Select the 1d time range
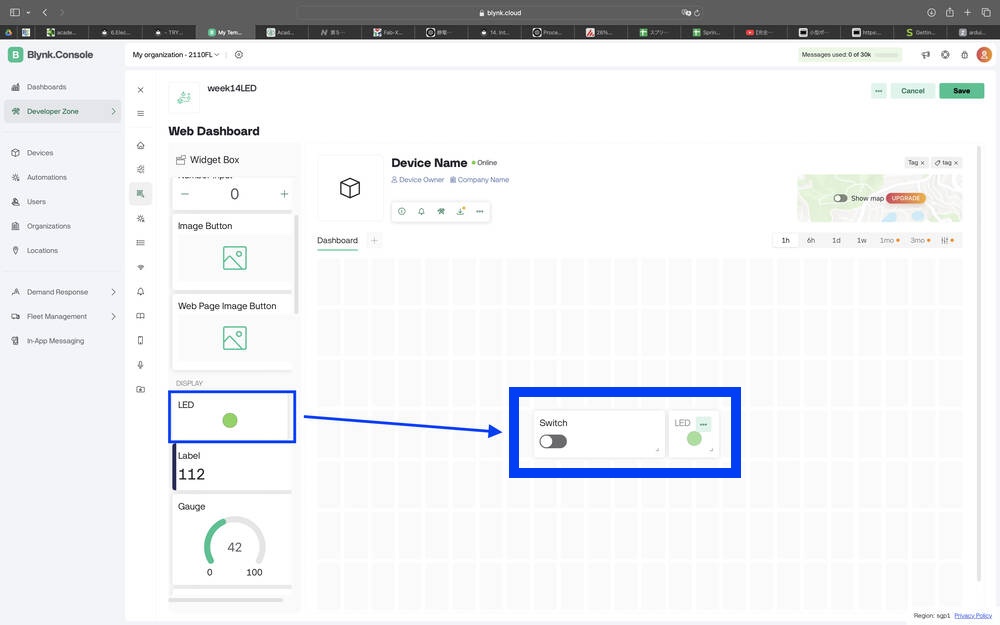 click(836, 240)
